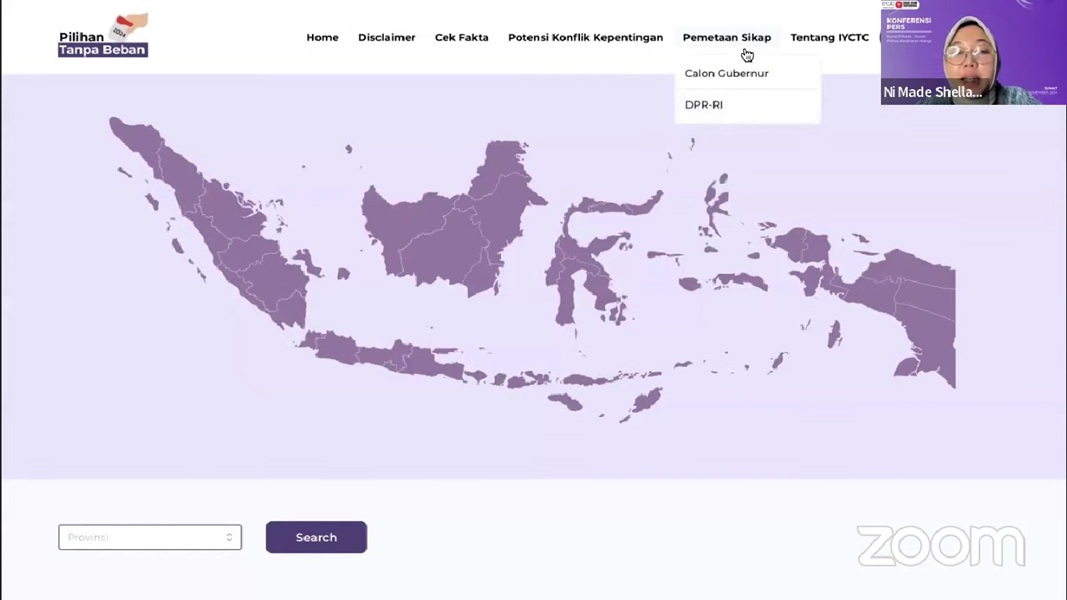Click the Provinsi dropdown stepper arrows

[229, 537]
